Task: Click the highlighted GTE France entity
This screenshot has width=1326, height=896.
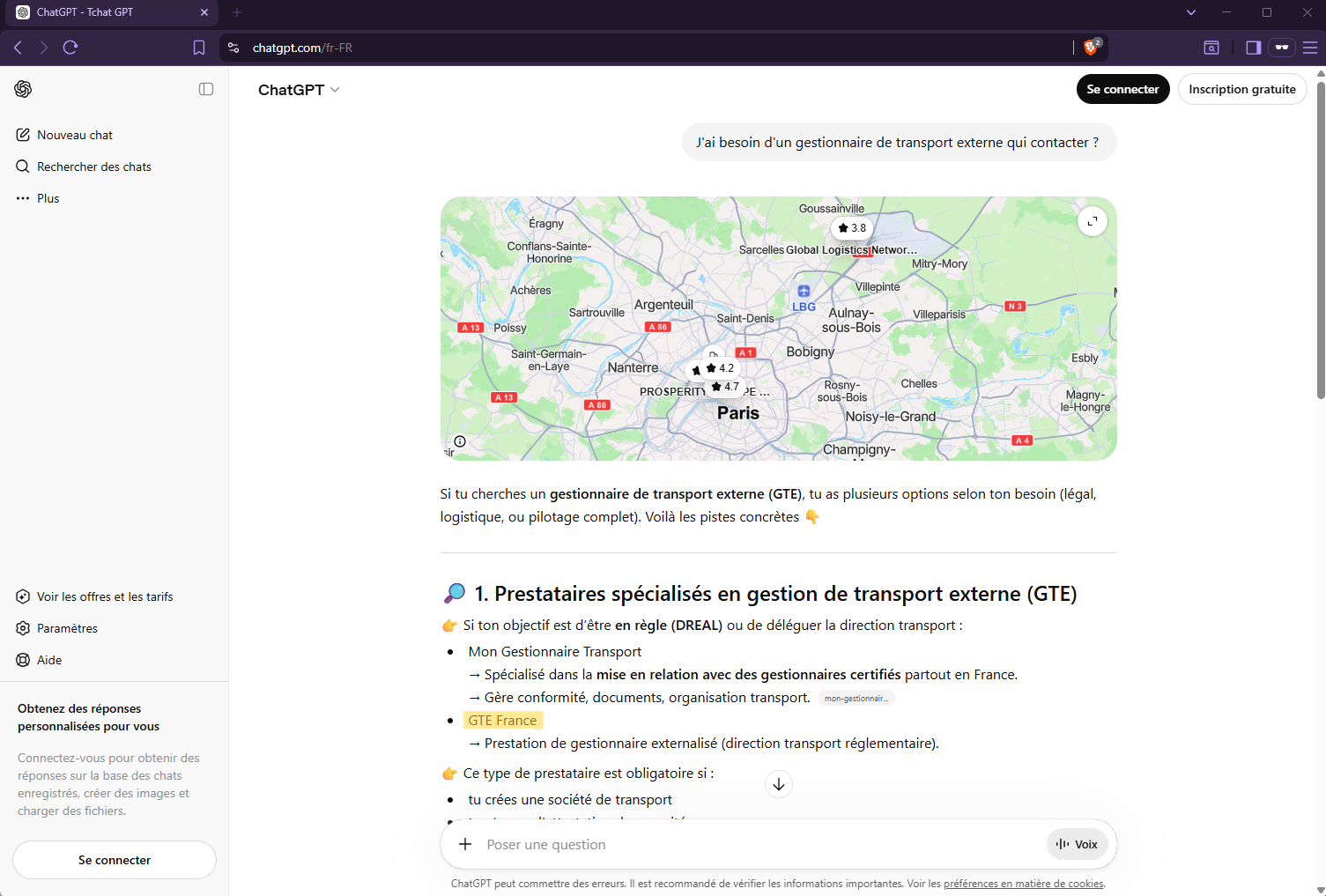Action: click(x=502, y=721)
